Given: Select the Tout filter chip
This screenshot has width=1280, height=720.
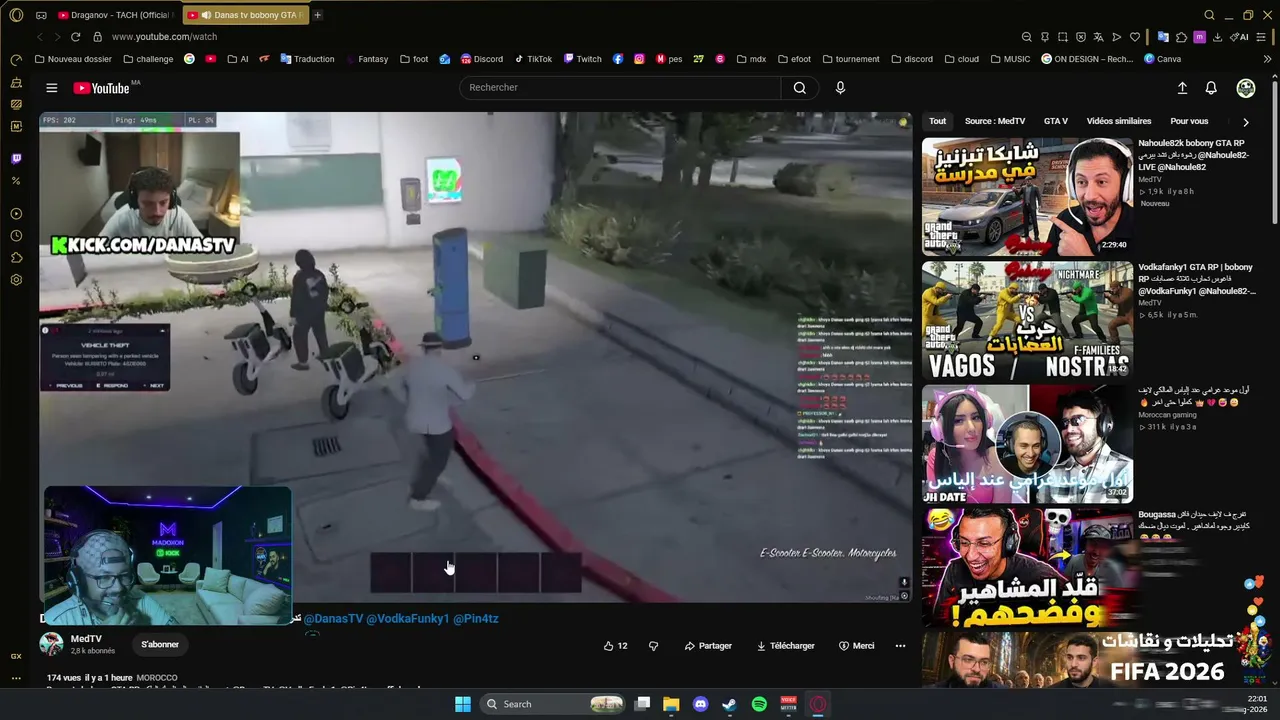Looking at the screenshot, I should 937,121.
